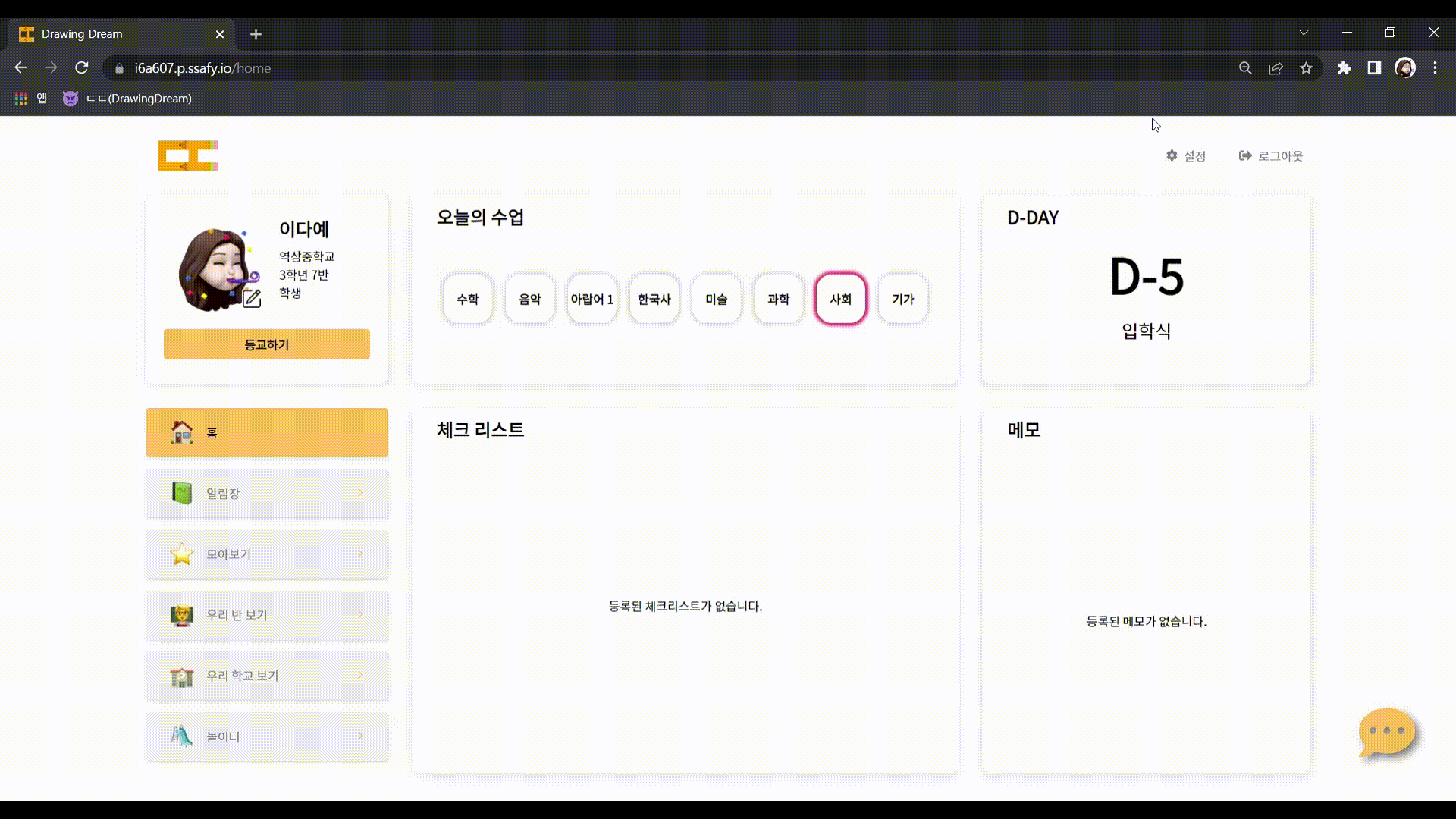Click the Drawing Dream logo
The height and width of the screenshot is (819, 1456).
[x=188, y=155]
